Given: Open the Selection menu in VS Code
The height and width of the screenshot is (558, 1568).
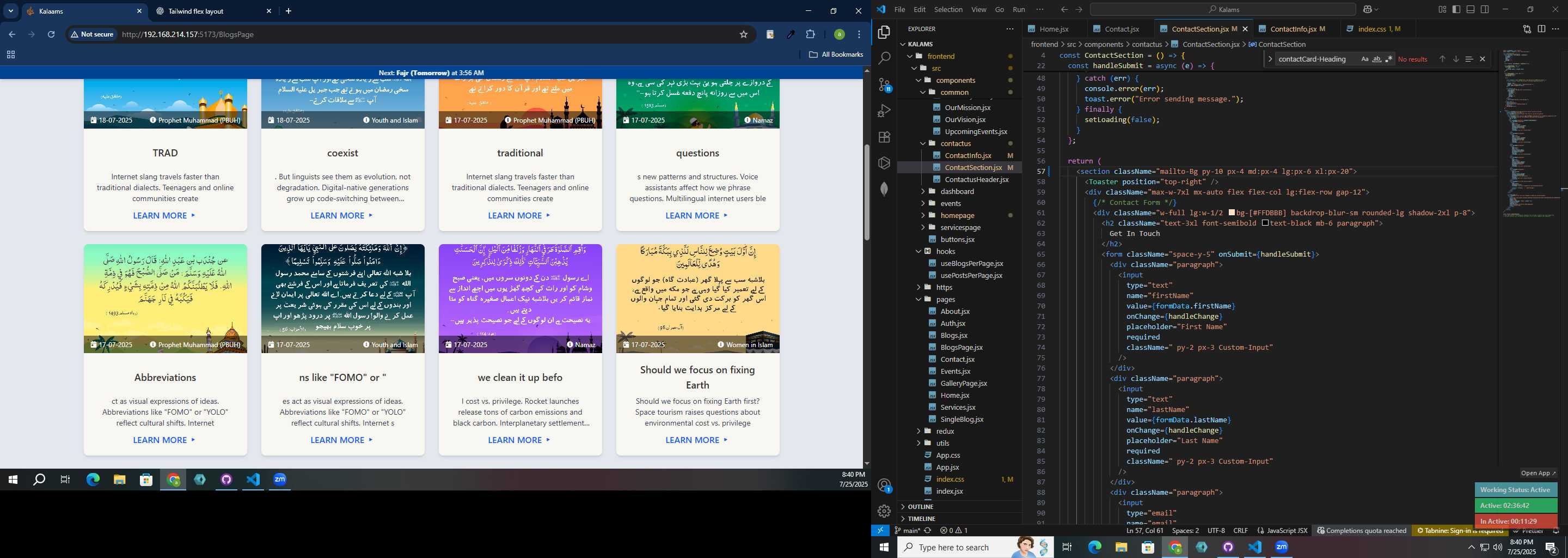Looking at the screenshot, I should coord(948,9).
